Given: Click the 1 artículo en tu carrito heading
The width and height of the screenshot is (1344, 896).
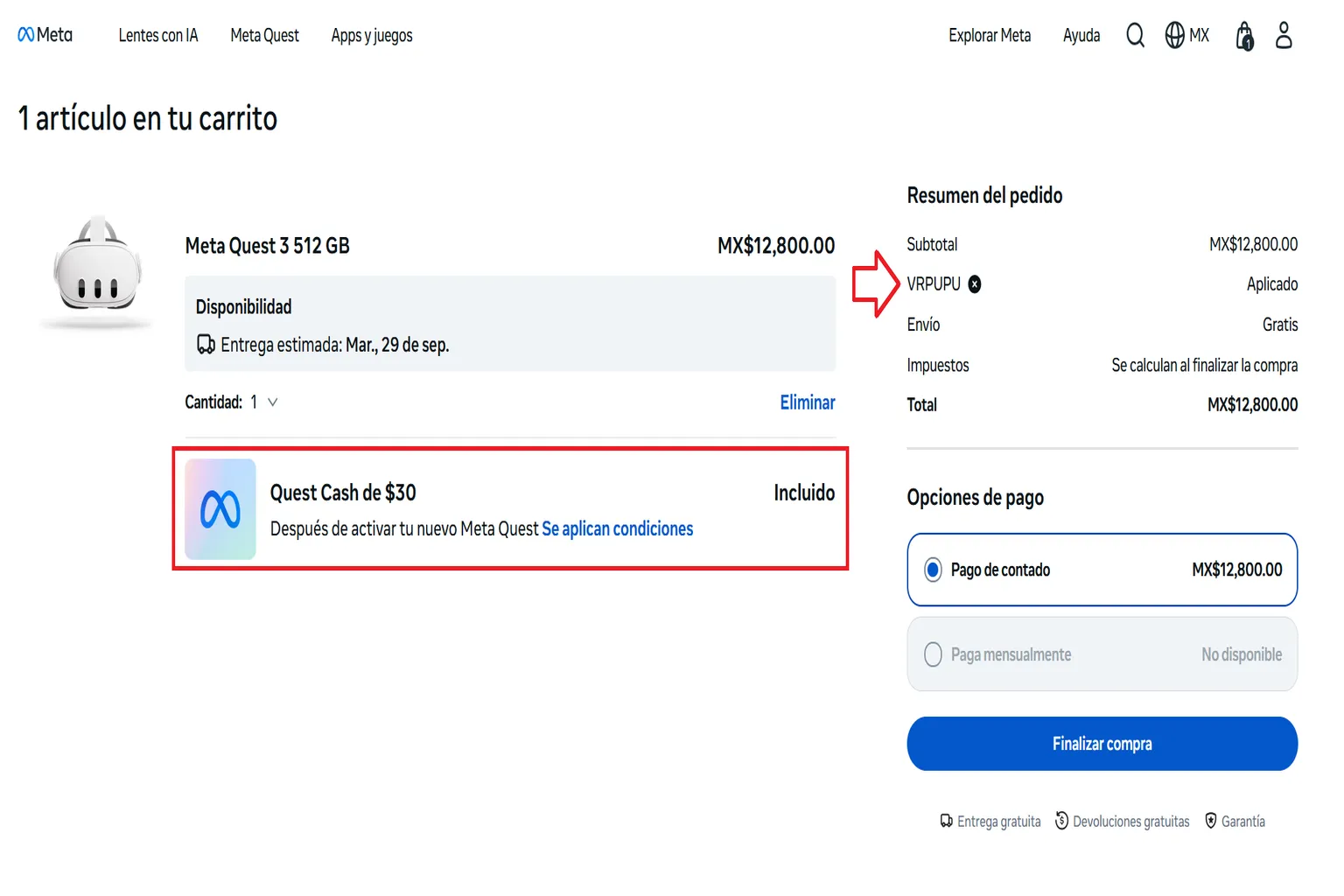Looking at the screenshot, I should tap(147, 118).
